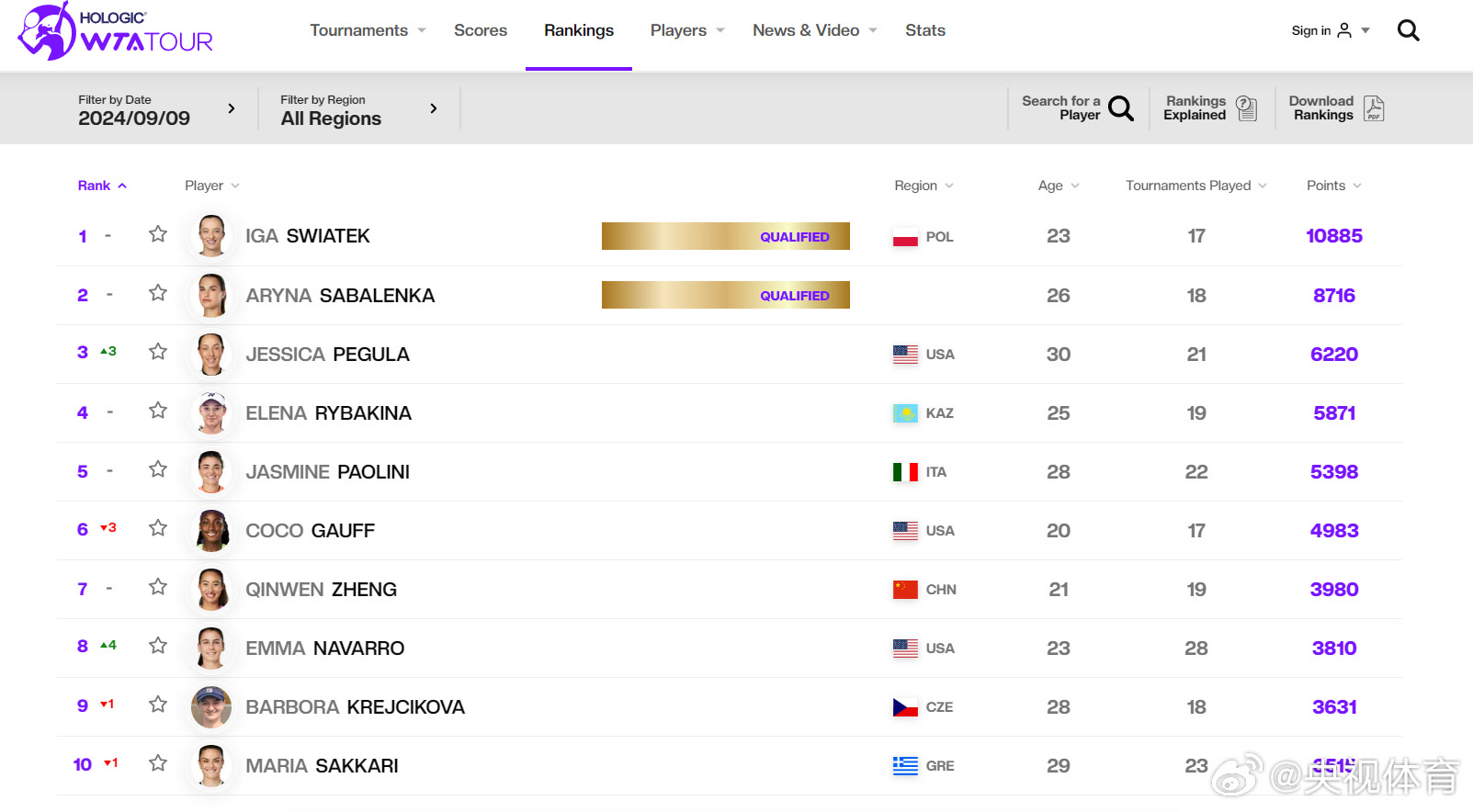Image resolution: width=1473 pixels, height=812 pixels.
Task: Sort by the Rank column
Action: pos(102,186)
